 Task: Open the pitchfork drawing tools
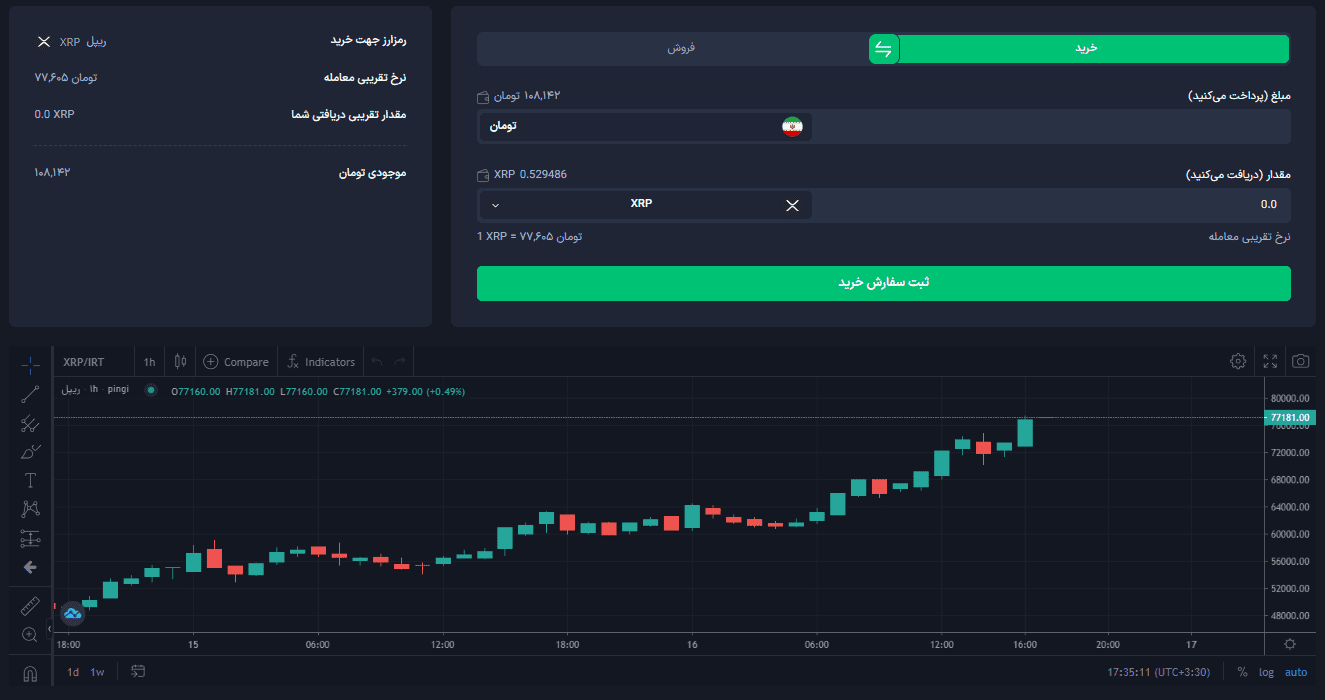[30, 423]
